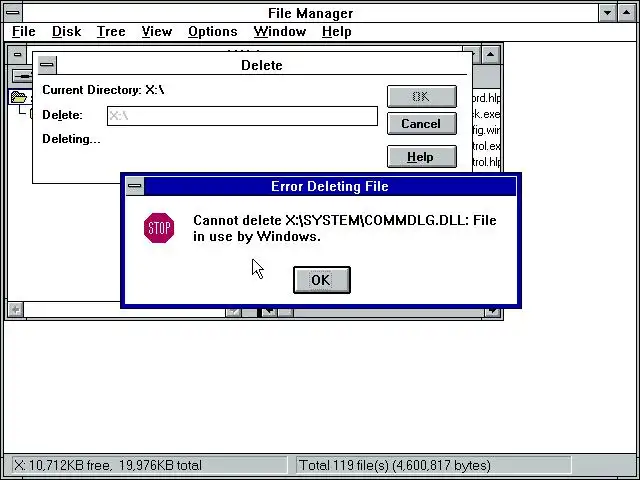
Task: Click the Delete dialog title bar
Action: point(262,65)
